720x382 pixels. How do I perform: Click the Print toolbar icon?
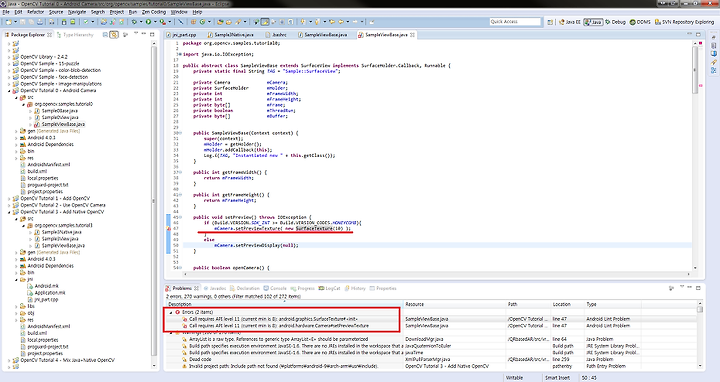[40, 22]
